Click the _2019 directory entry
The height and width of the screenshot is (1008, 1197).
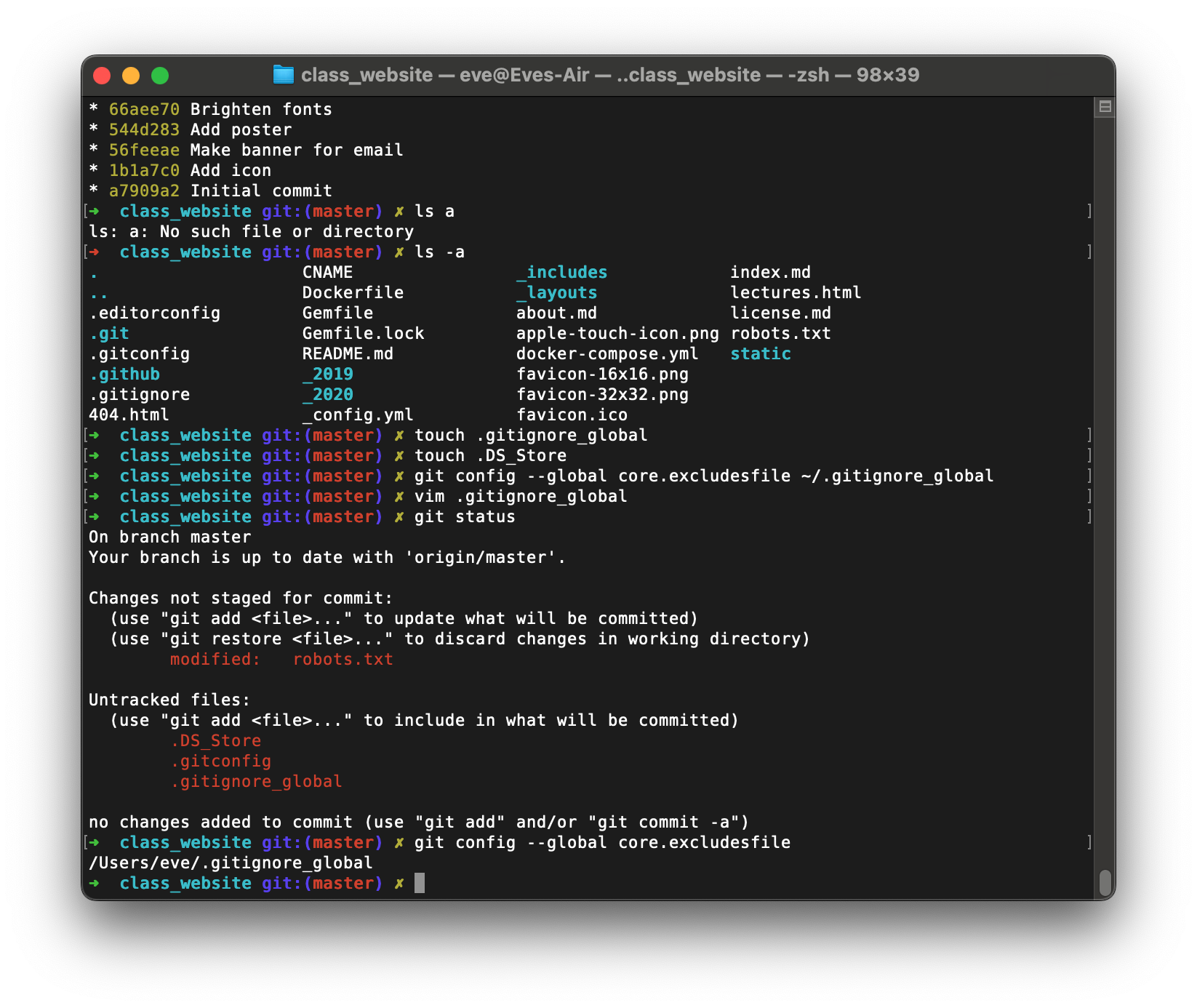coord(327,374)
